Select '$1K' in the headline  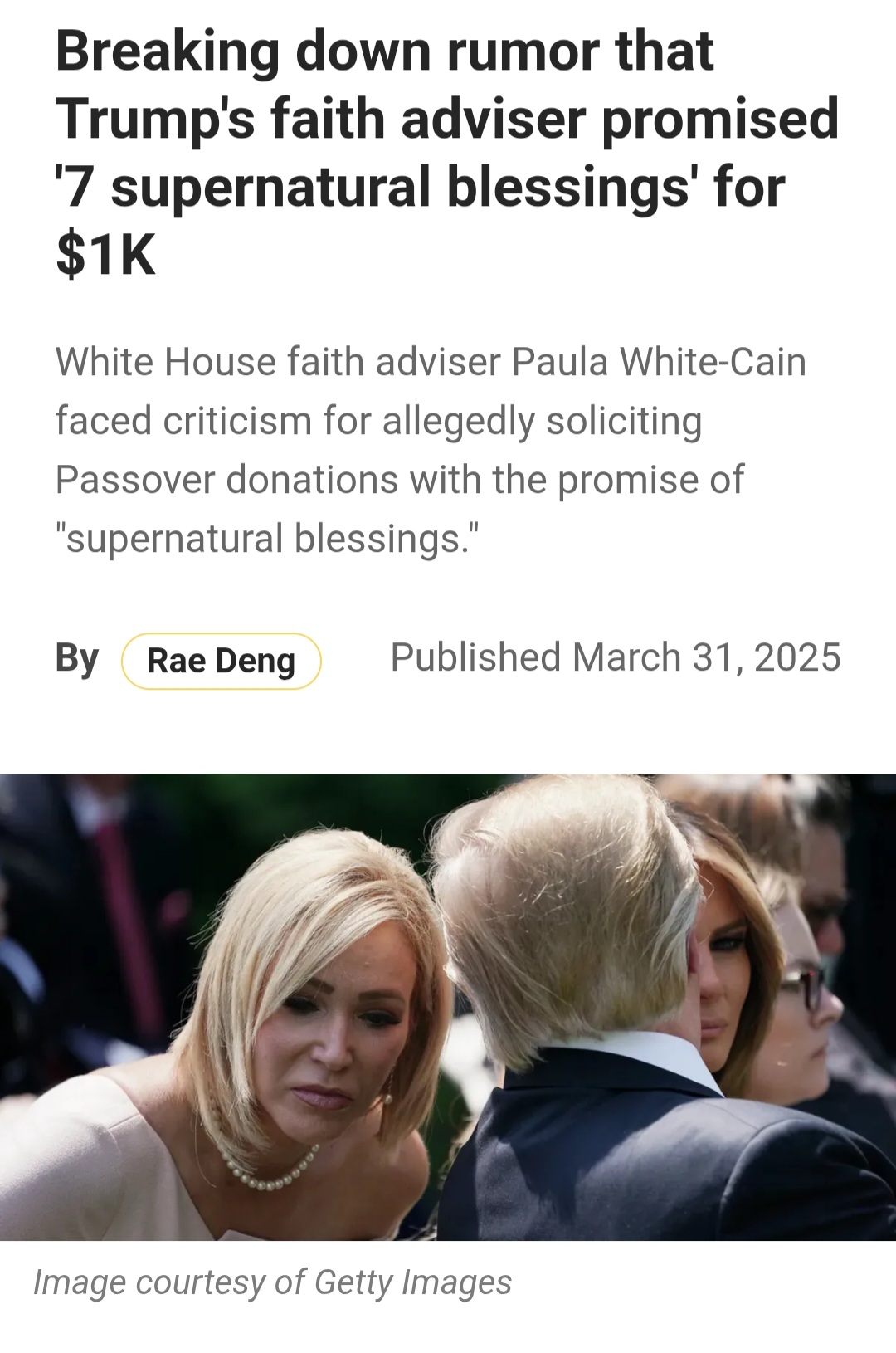106,255
